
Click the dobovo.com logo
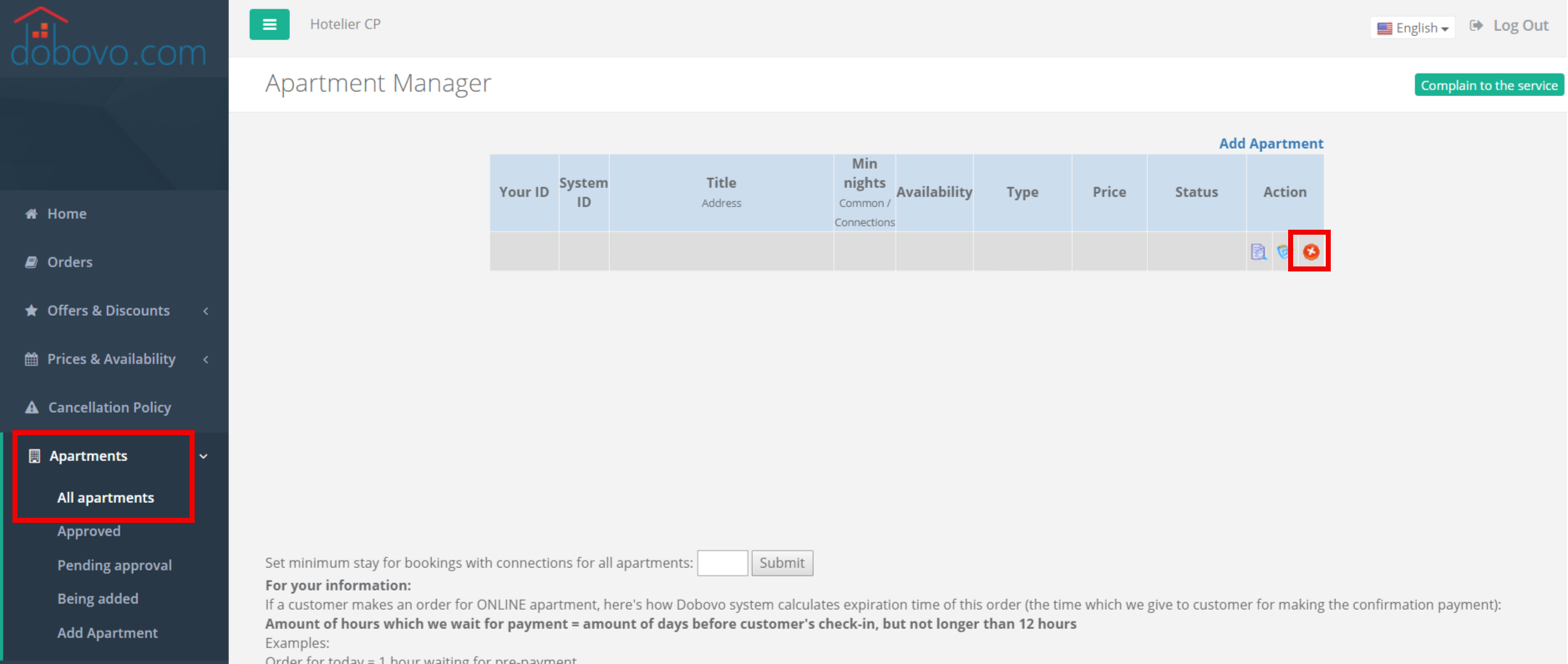[109, 38]
